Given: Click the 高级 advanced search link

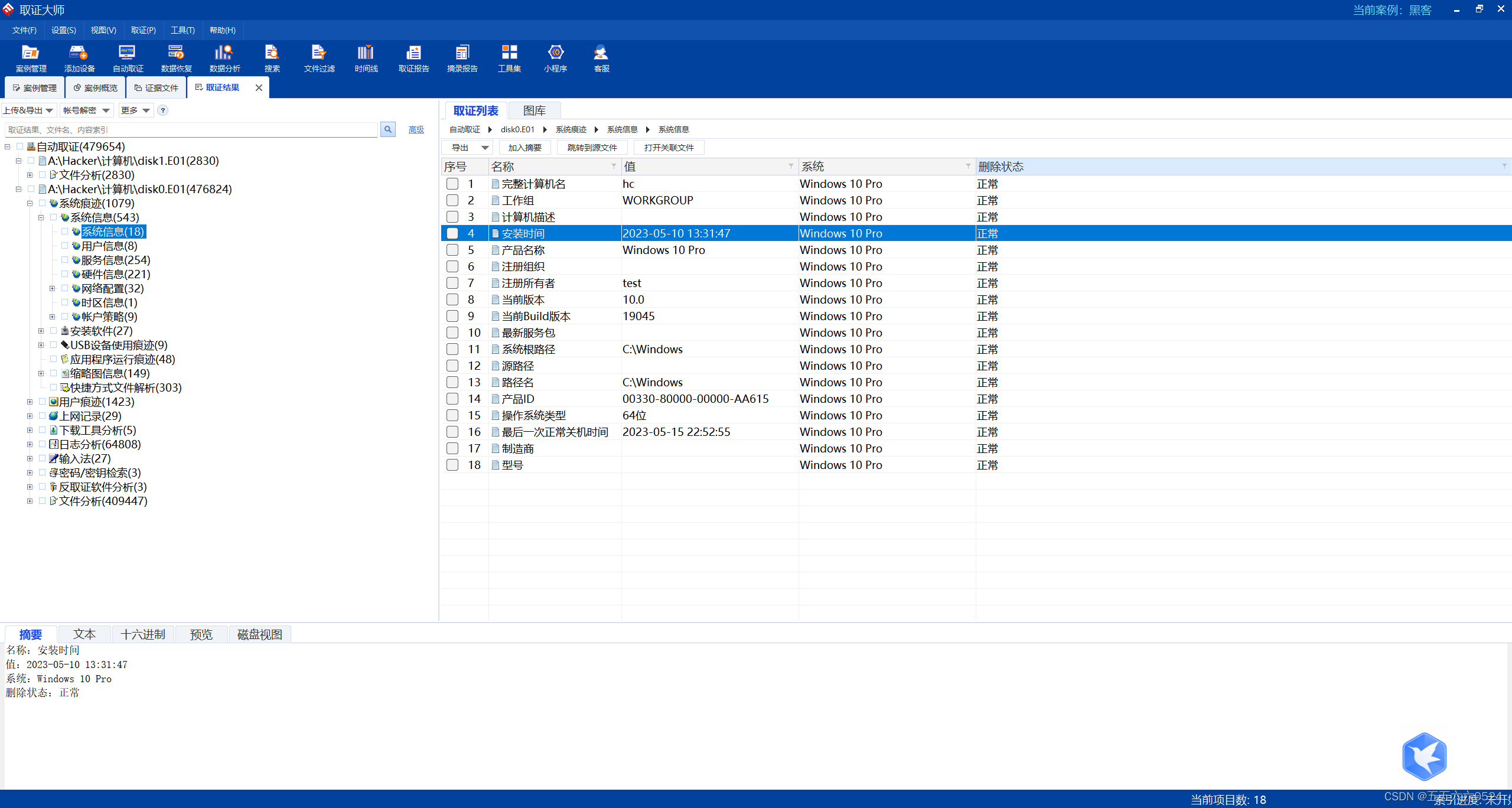Looking at the screenshot, I should [416, 129].
